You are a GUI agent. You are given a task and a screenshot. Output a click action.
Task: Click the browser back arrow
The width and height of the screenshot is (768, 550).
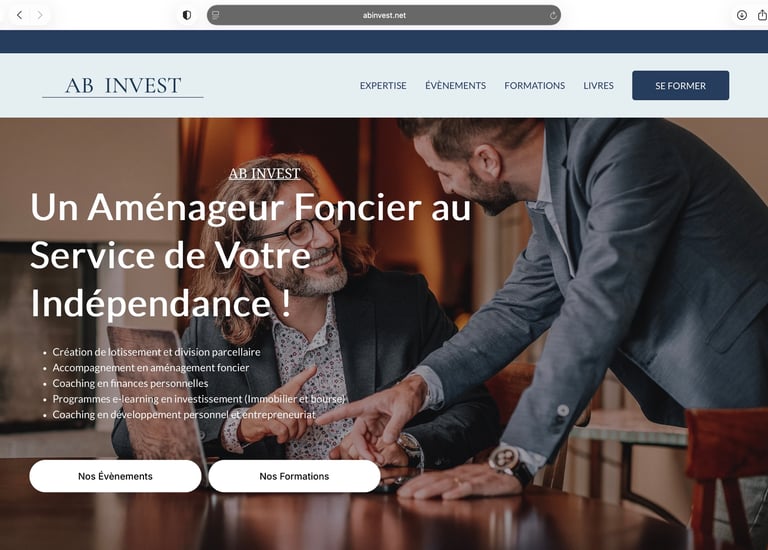(20, 15)
